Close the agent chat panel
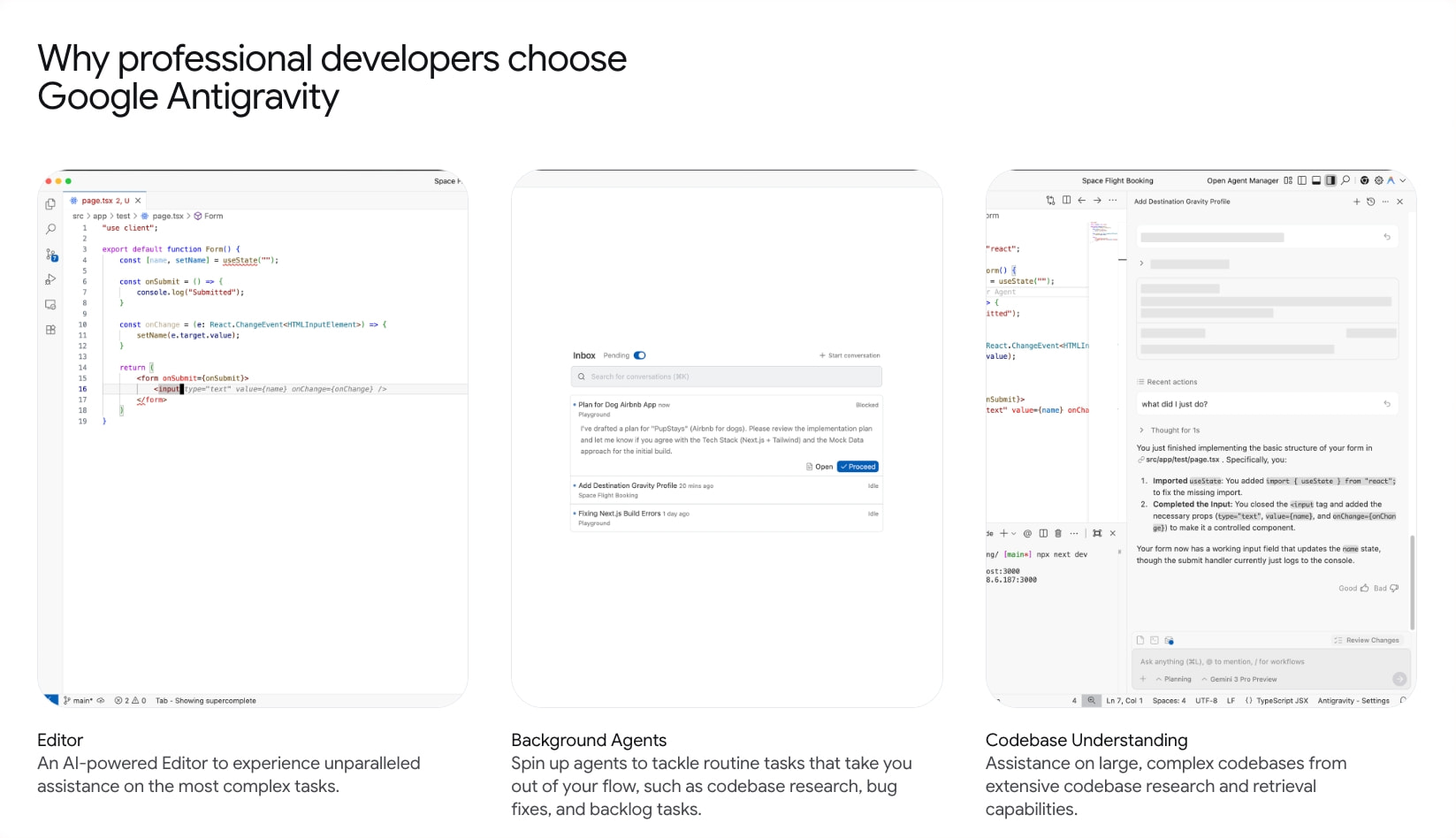 [1400, 202]
